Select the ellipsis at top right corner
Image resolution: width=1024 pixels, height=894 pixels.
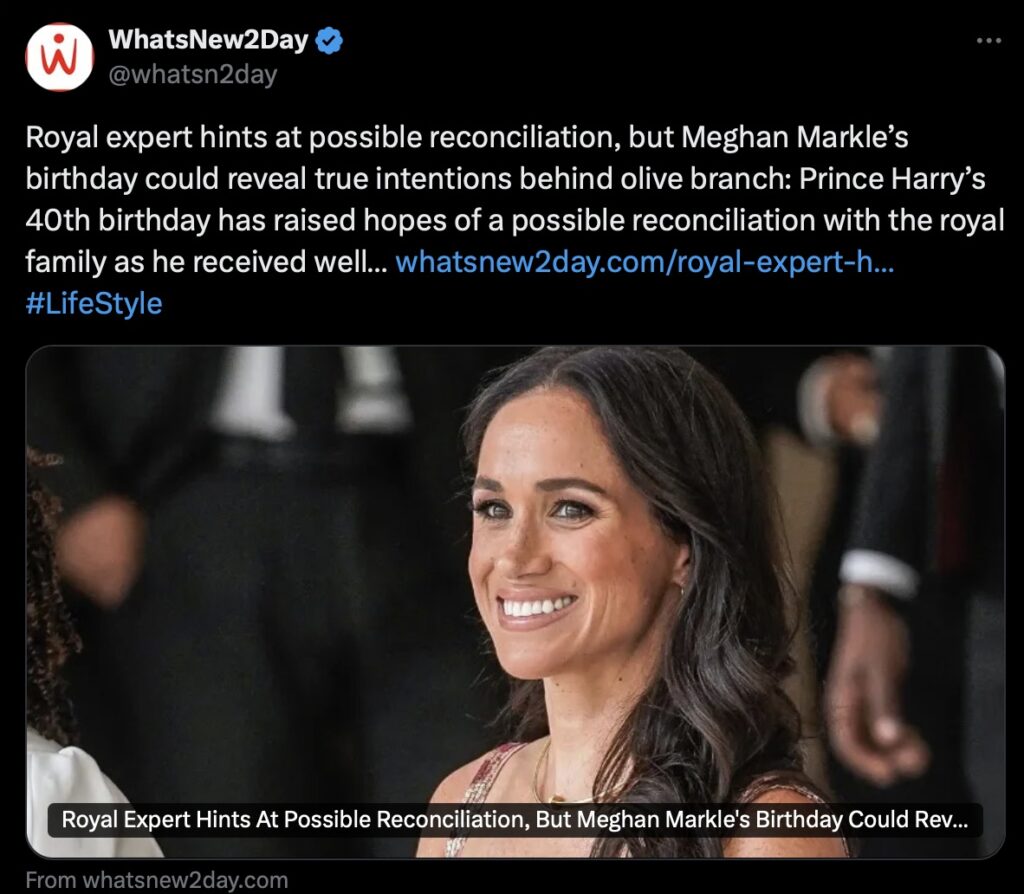(x=991, y=40)
